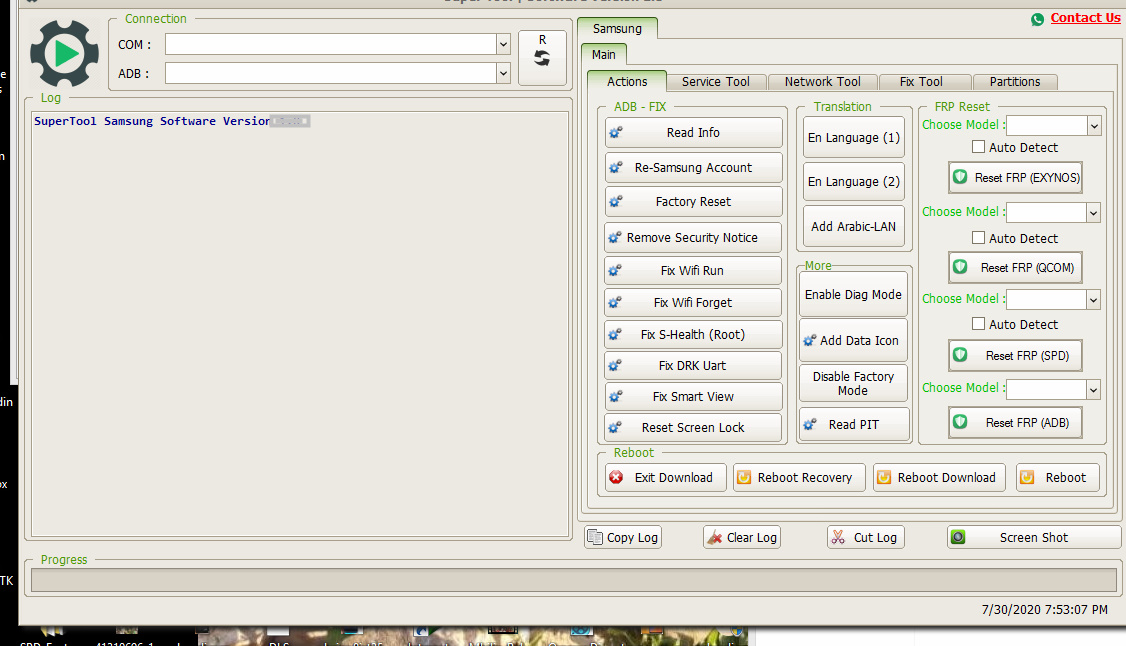
Task: Click the power icon on Reboot Recovery
Action: [744, 477]
